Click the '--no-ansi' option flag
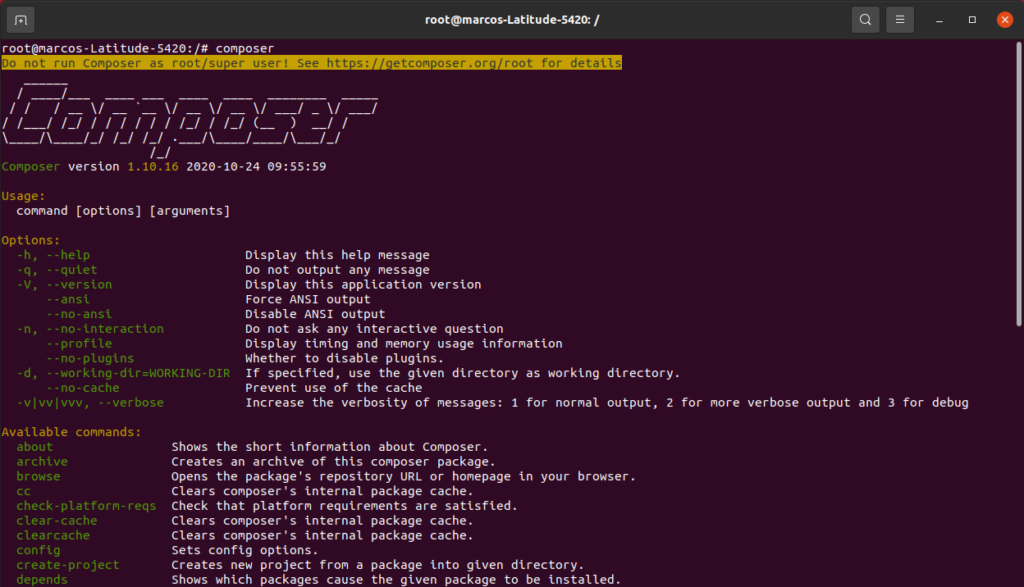This screenshot has width=1024, height=587. (79, 314)
